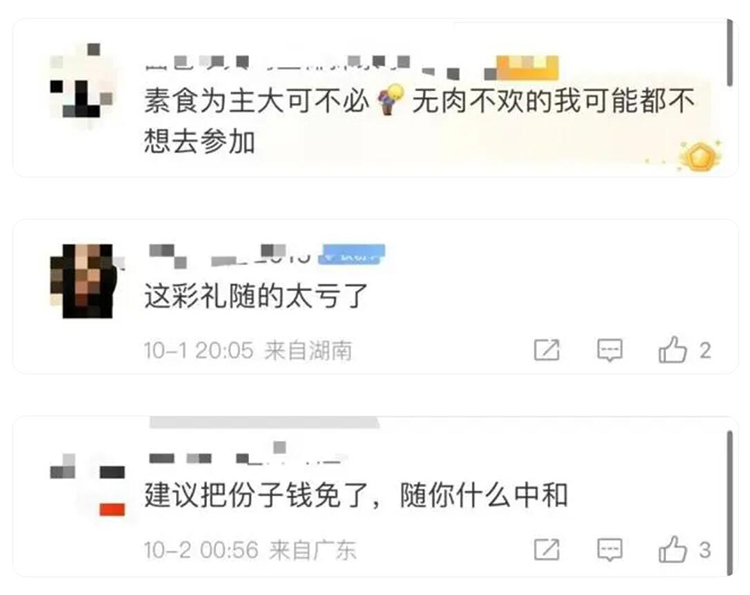Click the emoji in the 素食为主 comment
The width and height of the screenshot is (750, 595).
(390, 99)
